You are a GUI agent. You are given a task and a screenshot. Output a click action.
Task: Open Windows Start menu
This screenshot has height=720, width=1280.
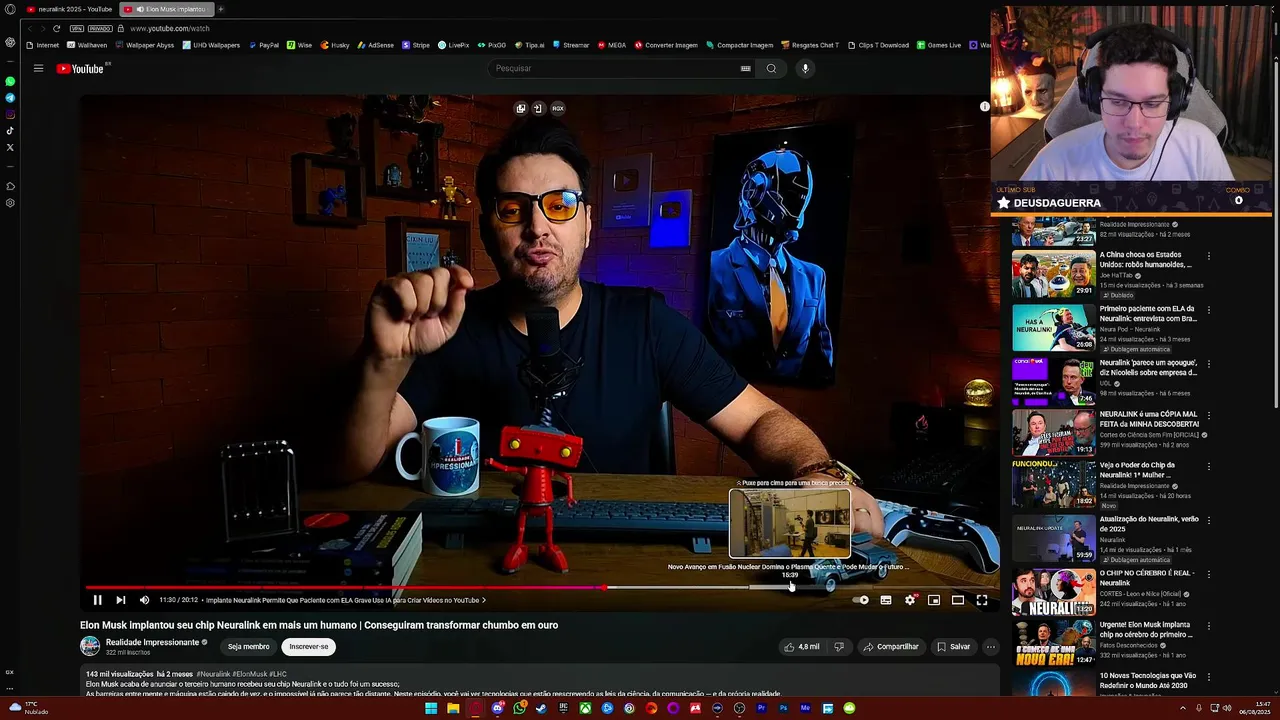click(431, 708)
